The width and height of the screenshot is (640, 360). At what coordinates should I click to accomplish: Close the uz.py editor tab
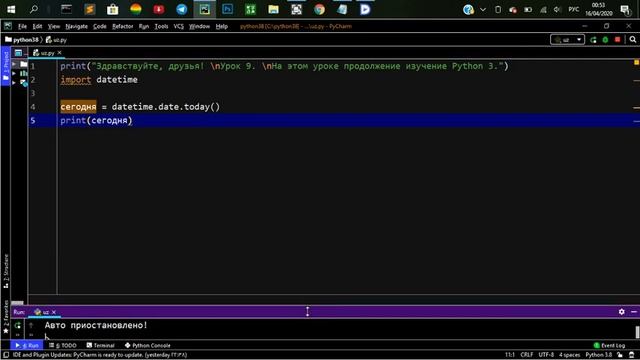click(x=59, y=53)
